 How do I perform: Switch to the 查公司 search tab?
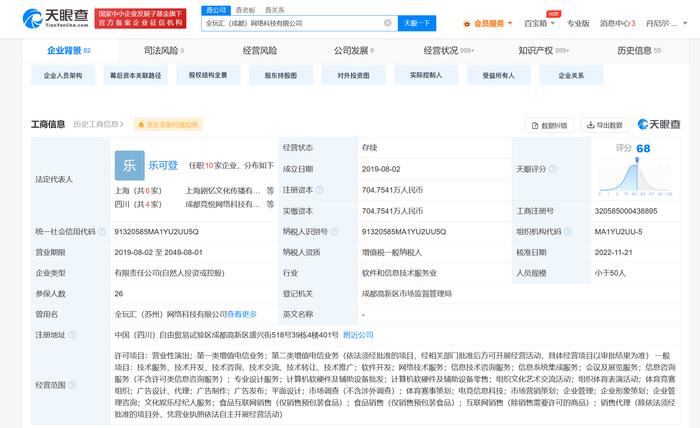coord(216,10)
